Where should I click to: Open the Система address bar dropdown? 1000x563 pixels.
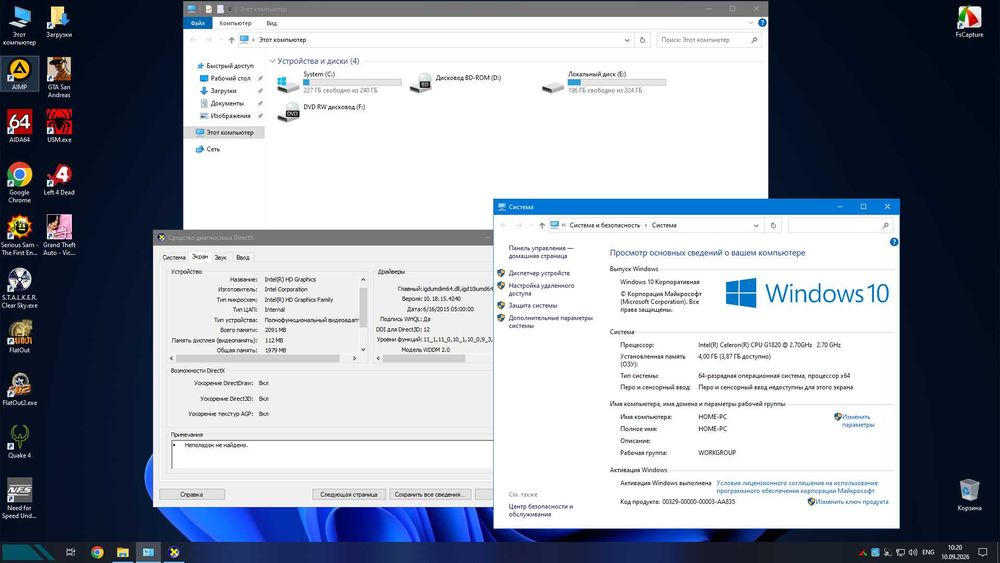(756, 225)
